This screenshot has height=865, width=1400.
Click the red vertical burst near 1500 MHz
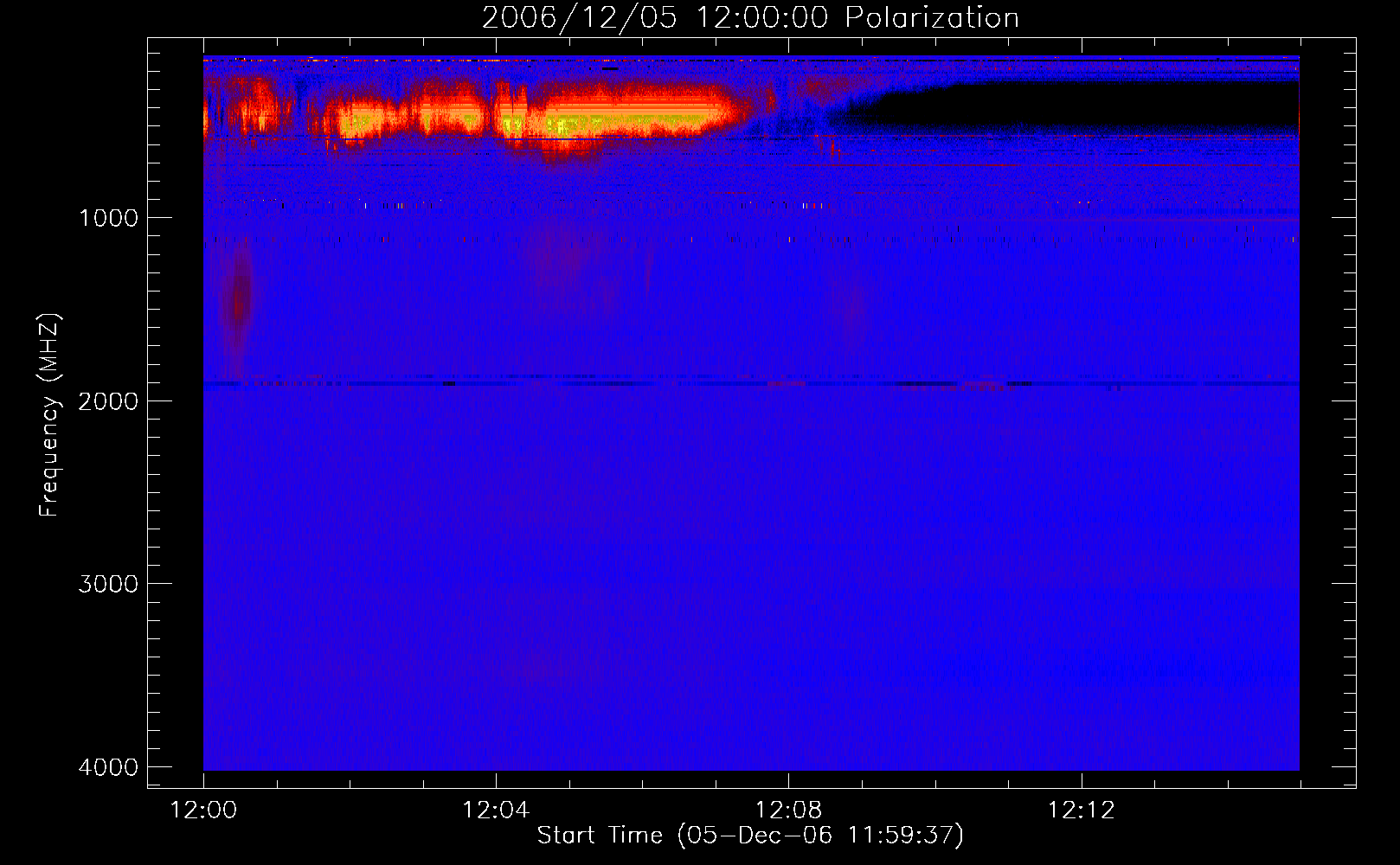(238, 303)
